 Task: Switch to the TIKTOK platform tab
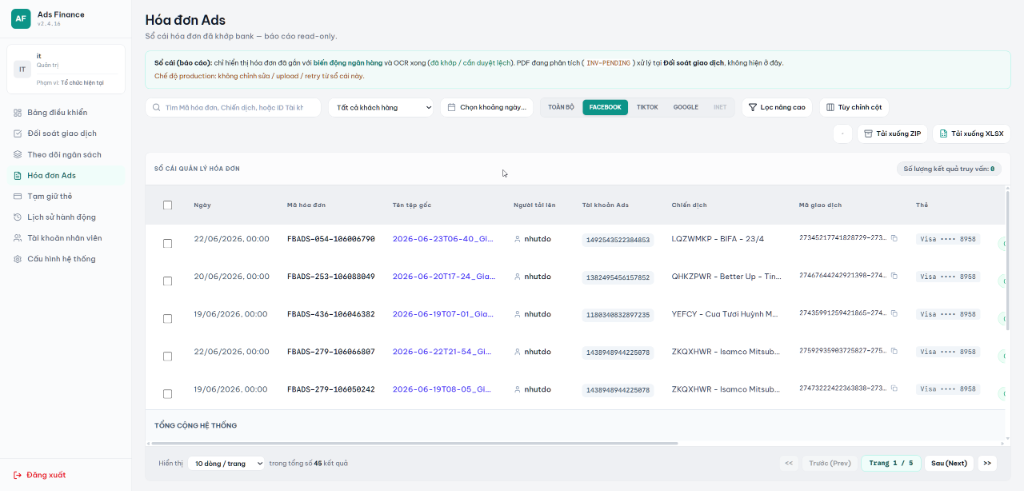[647, 107]
